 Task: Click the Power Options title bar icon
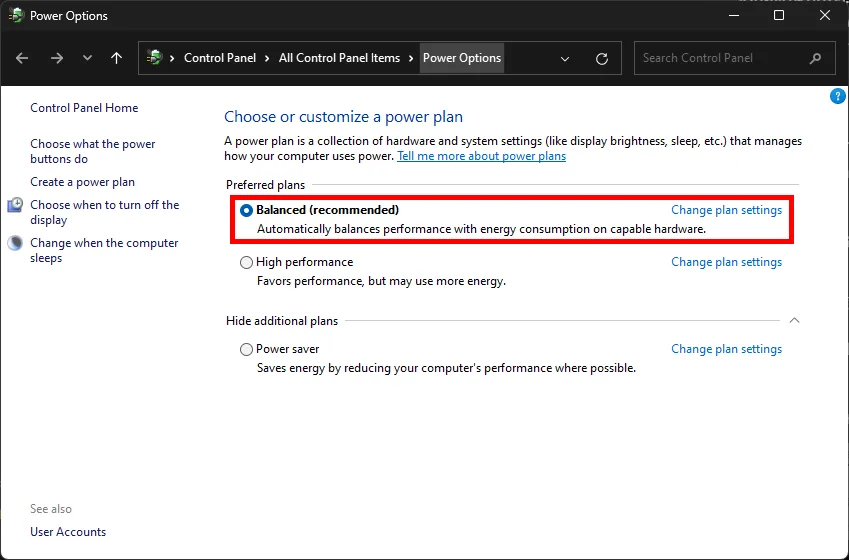(x=16, y=15)
